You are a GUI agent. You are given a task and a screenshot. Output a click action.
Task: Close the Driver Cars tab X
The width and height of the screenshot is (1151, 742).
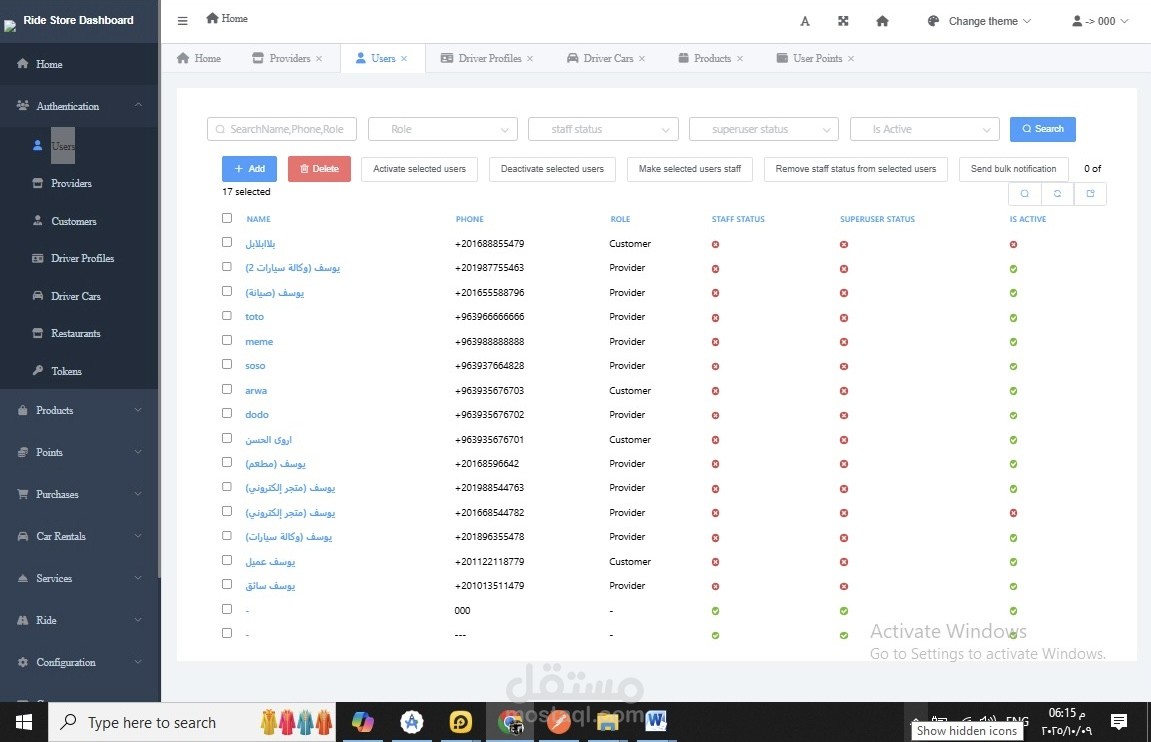(642, 59)
